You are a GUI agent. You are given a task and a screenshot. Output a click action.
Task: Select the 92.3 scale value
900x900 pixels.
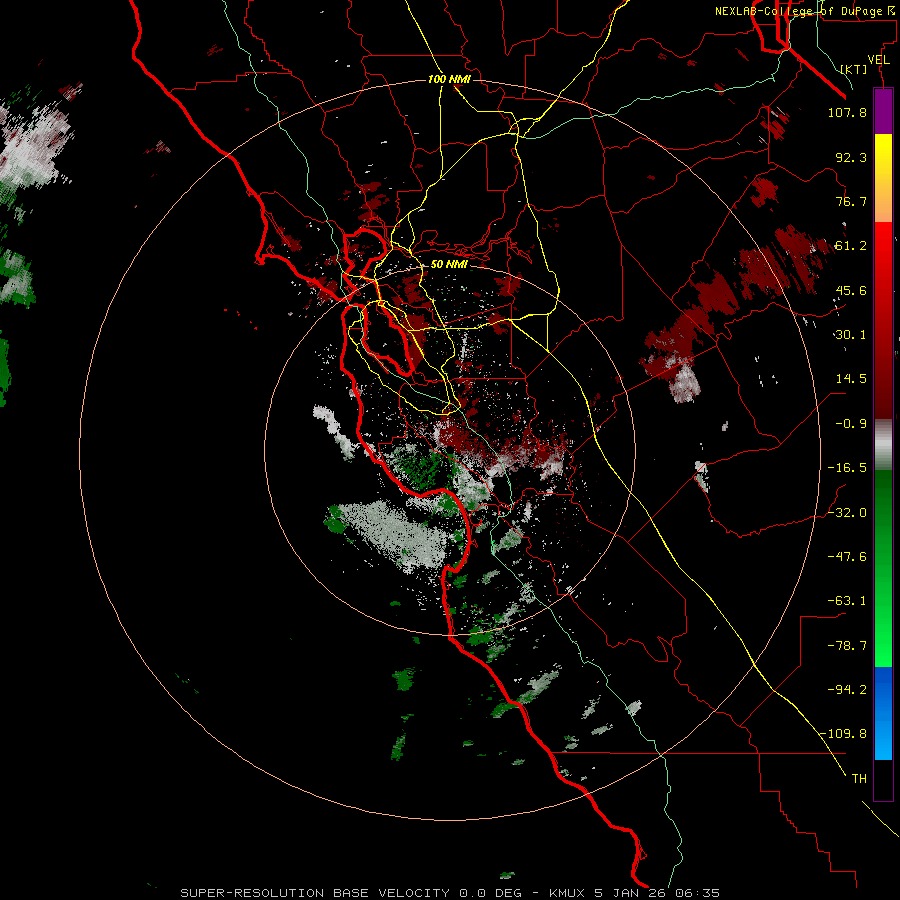(x=851, y=157)
